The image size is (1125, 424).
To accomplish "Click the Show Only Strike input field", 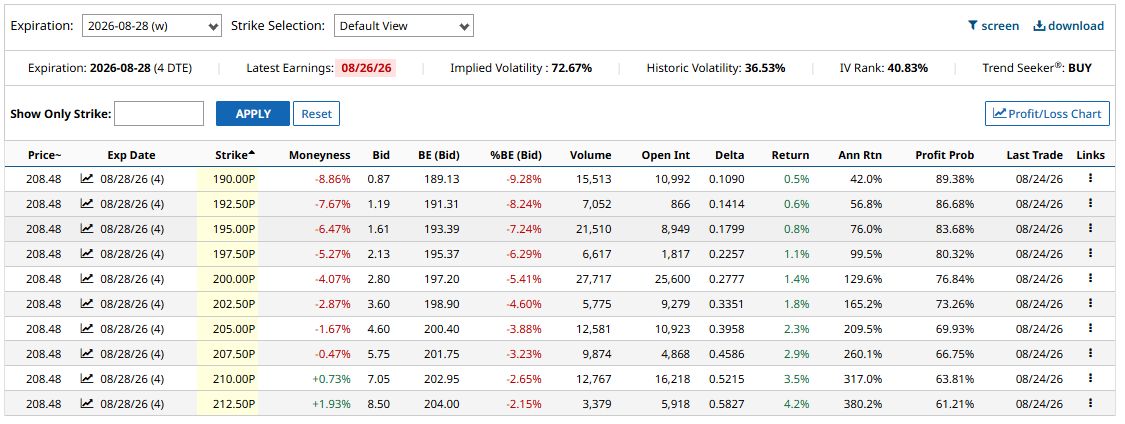I will click(159, 113).
